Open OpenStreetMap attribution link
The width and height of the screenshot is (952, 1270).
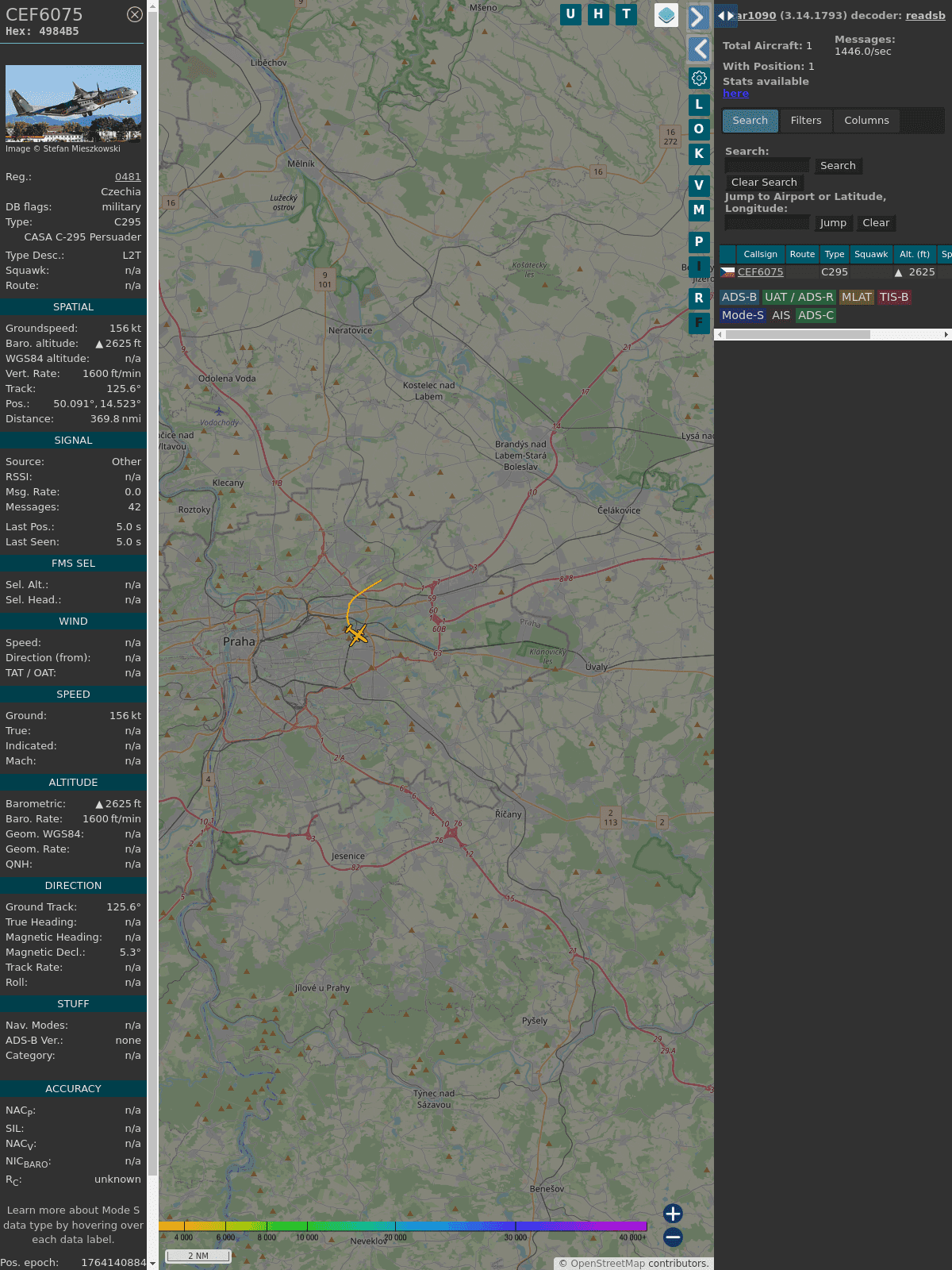coord(608,1263)
